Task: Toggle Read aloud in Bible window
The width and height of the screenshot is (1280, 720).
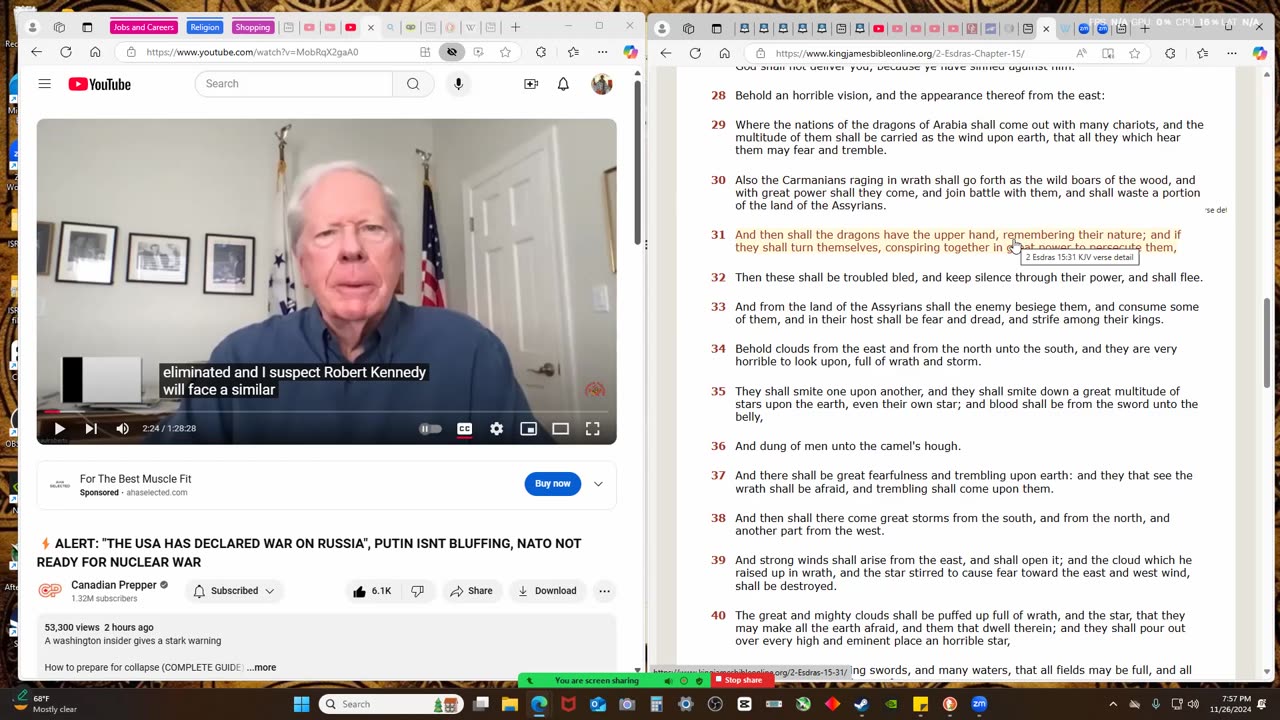Action: coord(1082,53)
